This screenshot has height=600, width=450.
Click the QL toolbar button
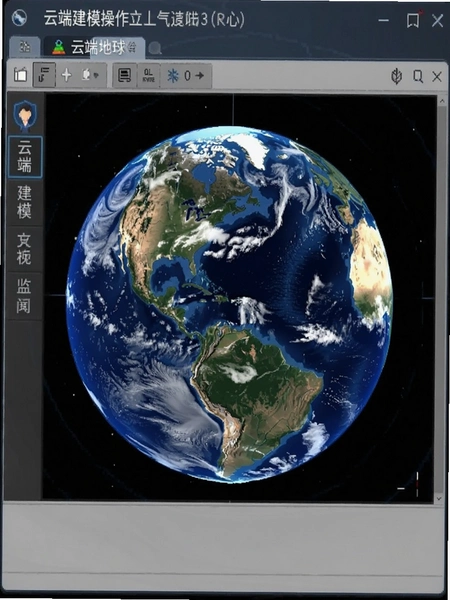tap(148, 75)
